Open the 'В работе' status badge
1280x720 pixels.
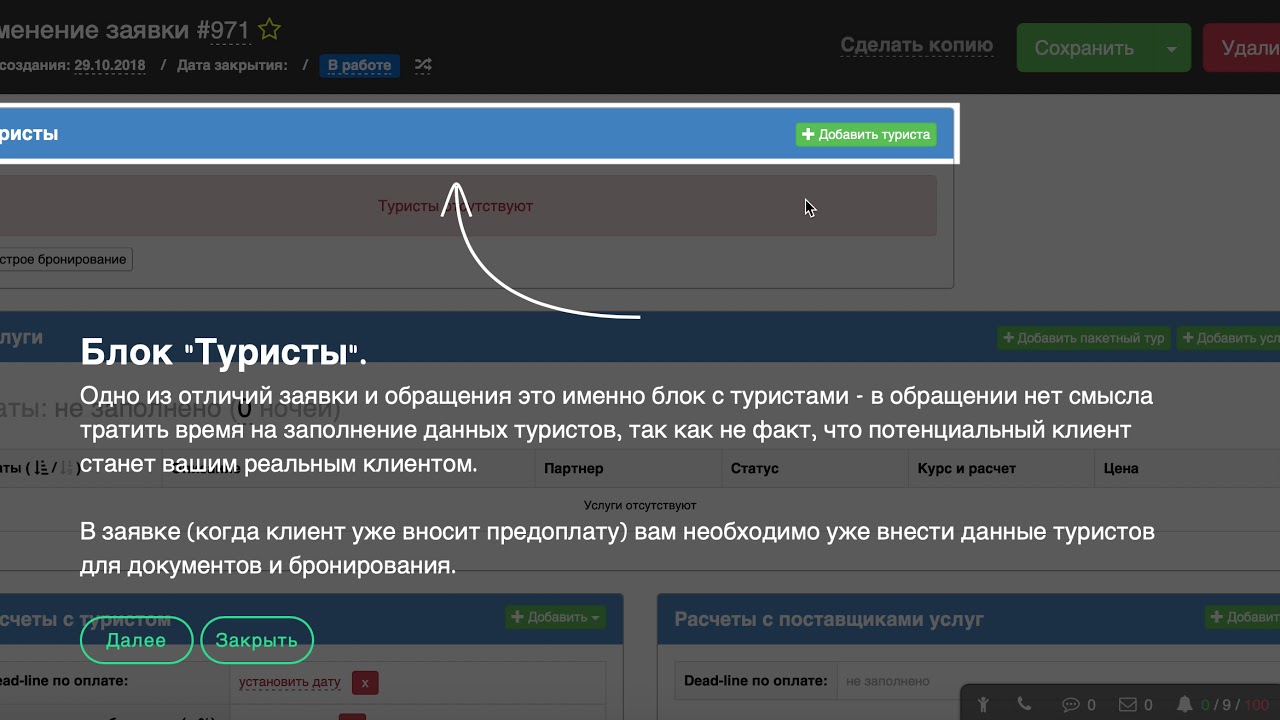[360, 65]
